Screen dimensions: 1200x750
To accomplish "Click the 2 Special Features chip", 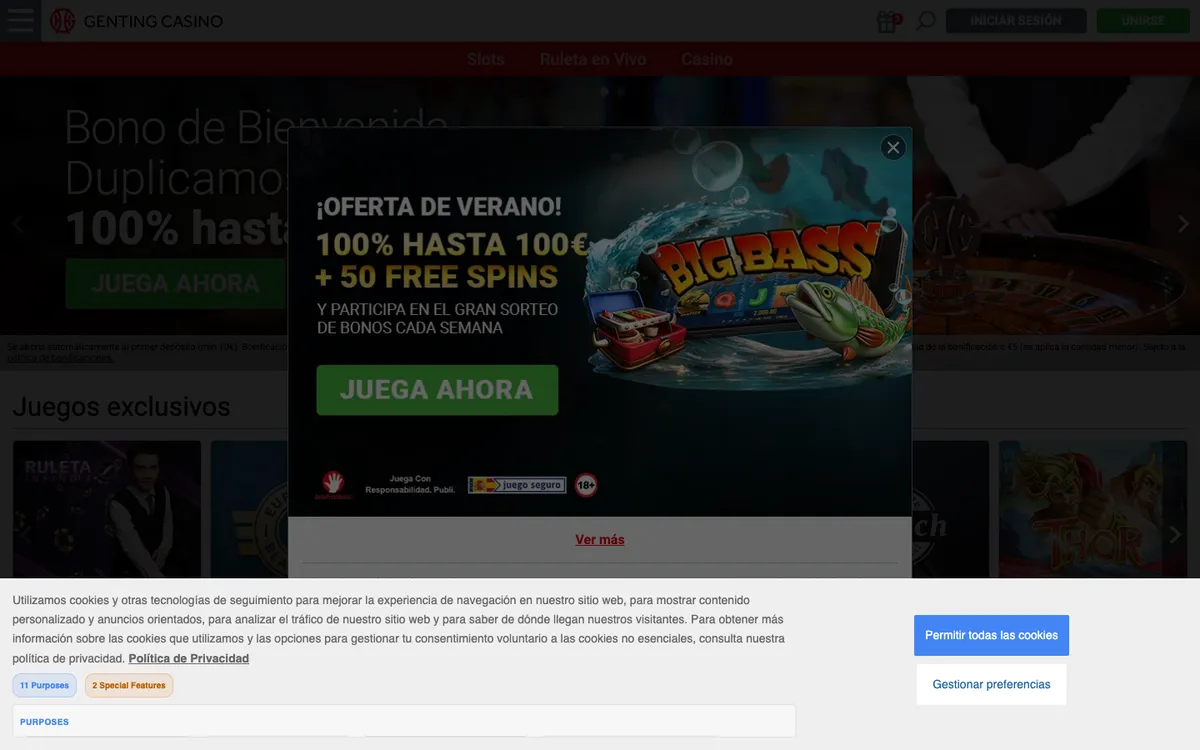I will pos(129,685).
